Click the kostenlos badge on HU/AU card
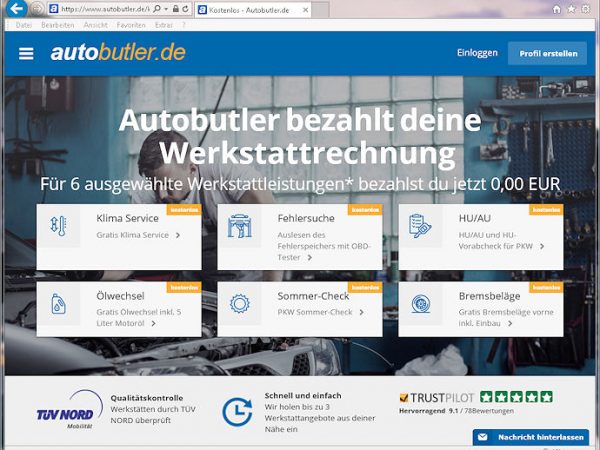 click(x=546, y=210)
